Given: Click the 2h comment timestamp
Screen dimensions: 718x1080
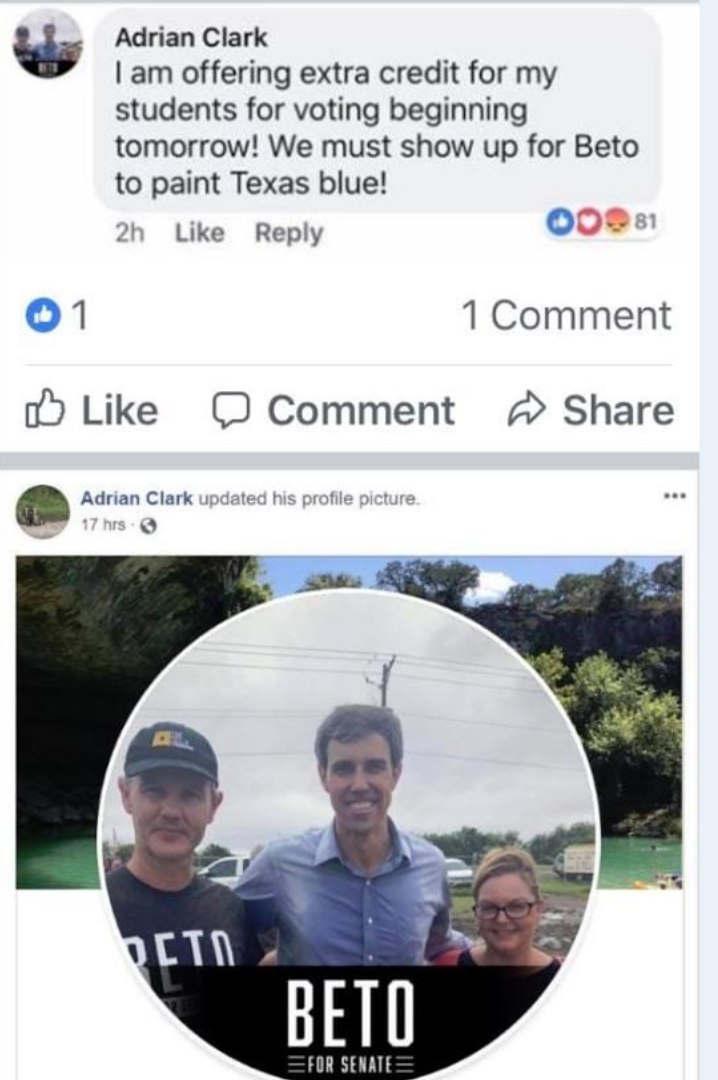Looking at the screenshot, I should (x=130, y=233).
